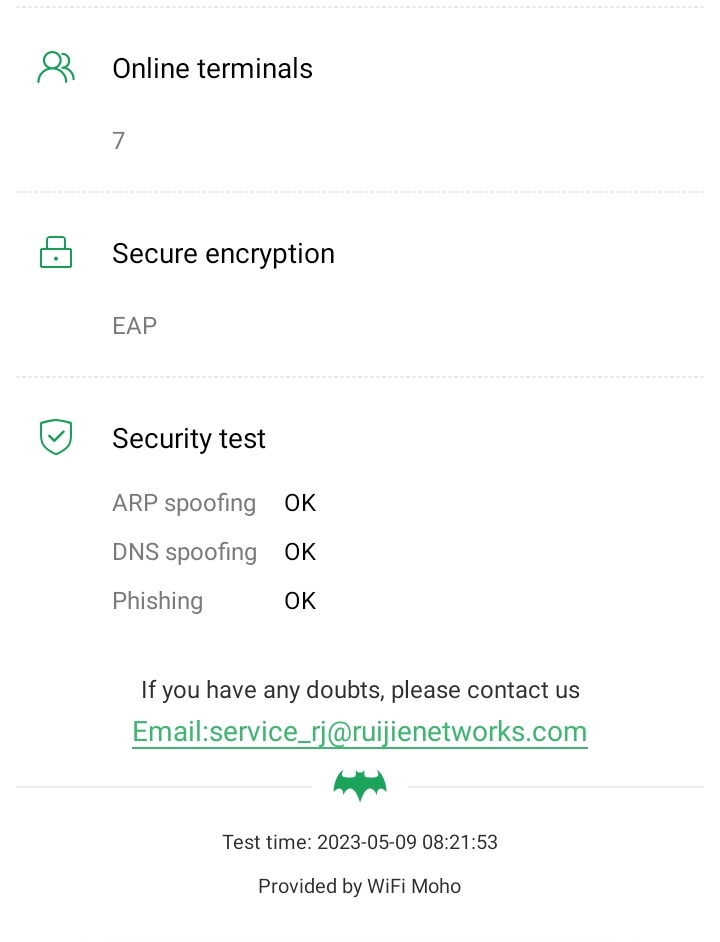Tap the EAP encryption value

[134, 326]
